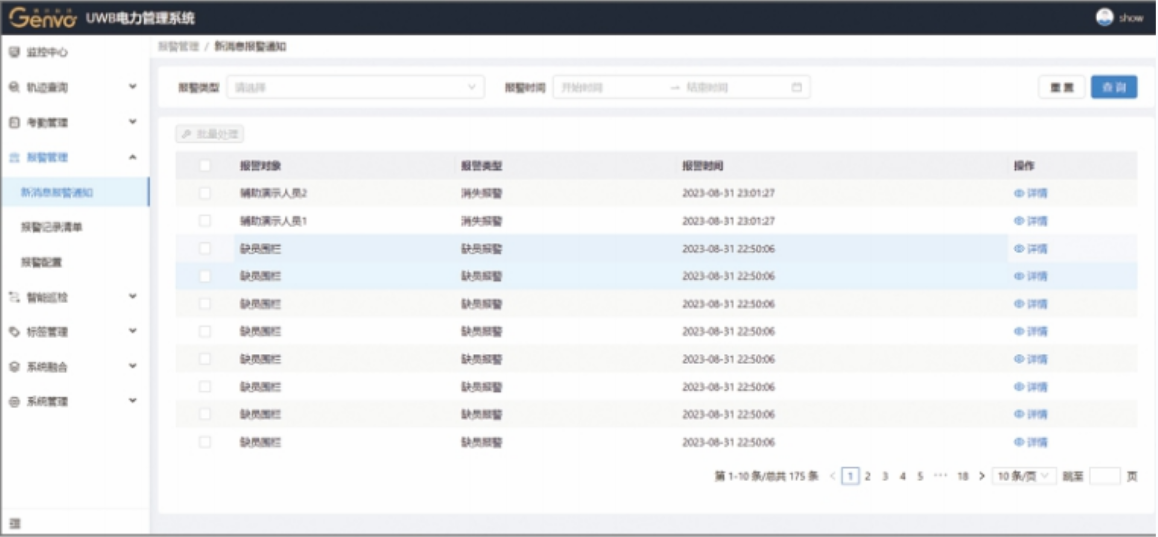Select the 新消息报警通知 submenu item
The width and height of the screenshot is (1158, 537).
tap(75, 192)
